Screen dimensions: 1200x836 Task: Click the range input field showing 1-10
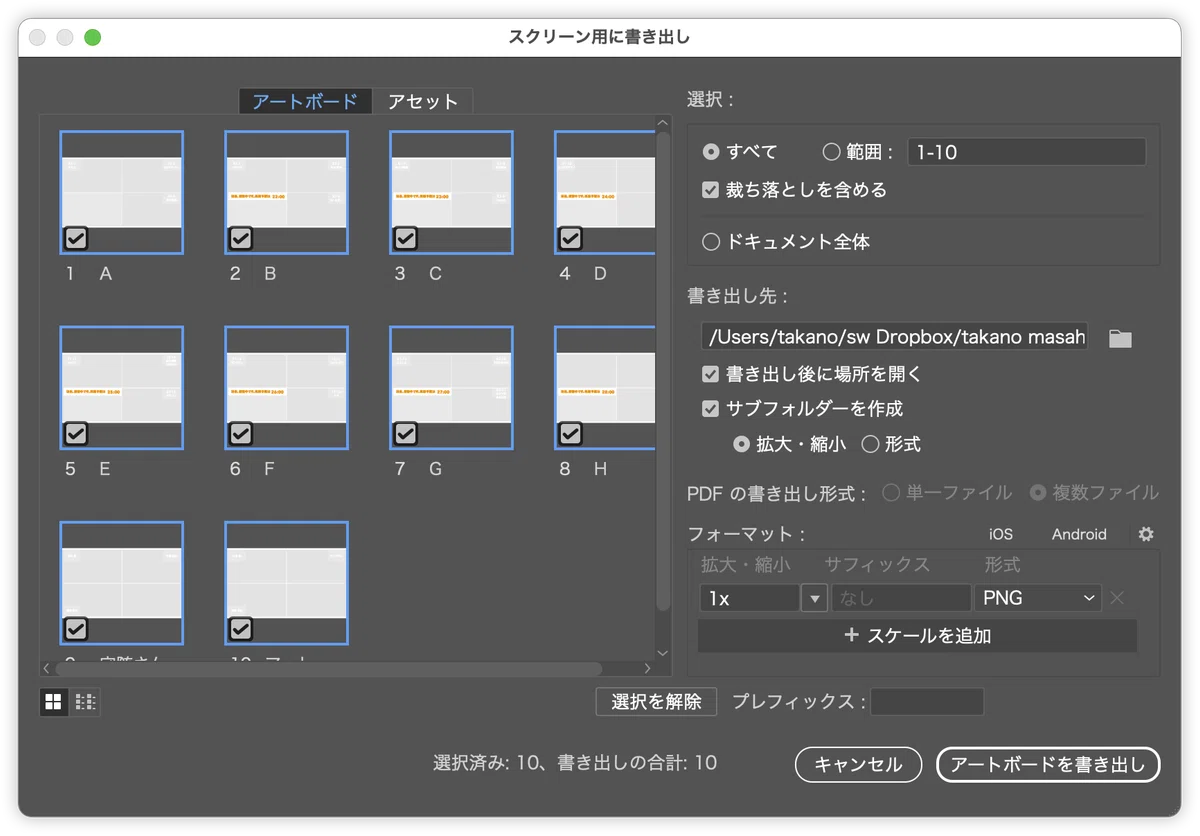click(x=1026, y=152)
